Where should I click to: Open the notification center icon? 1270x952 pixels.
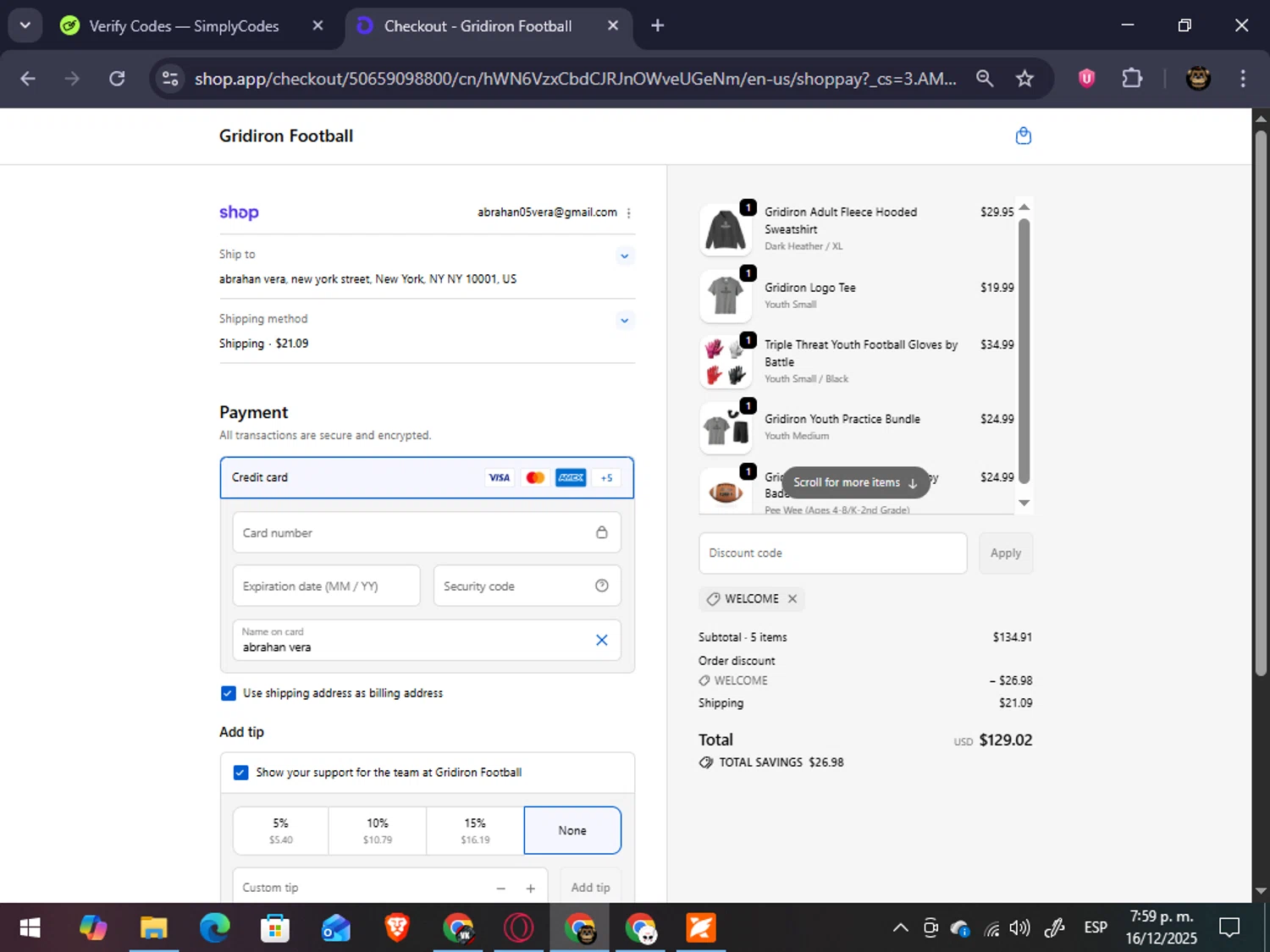(x=1229, y=928)
